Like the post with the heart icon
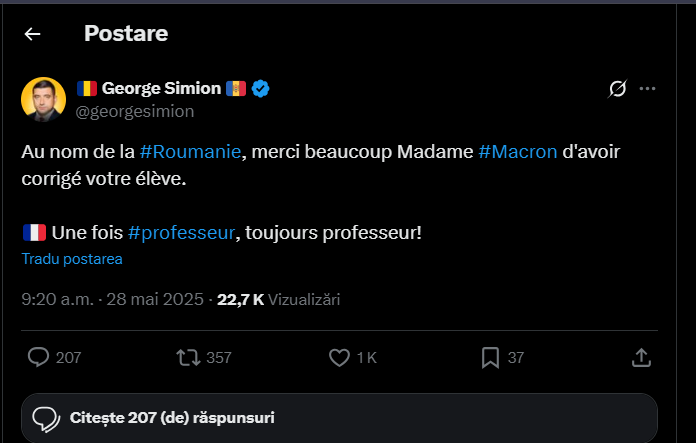 pos(339,357)
